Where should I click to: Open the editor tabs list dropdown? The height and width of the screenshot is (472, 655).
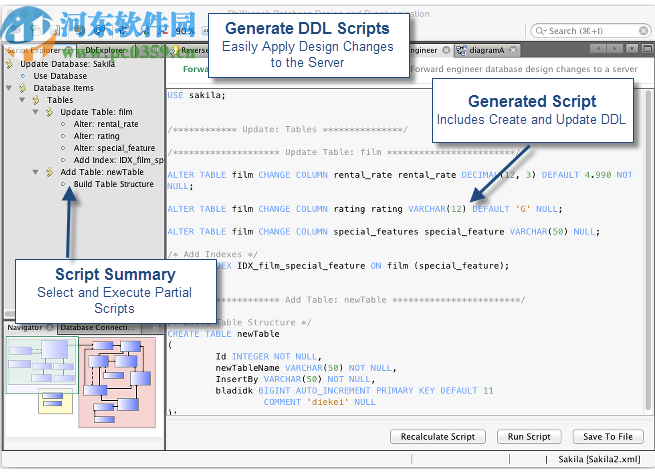point(632,49)
